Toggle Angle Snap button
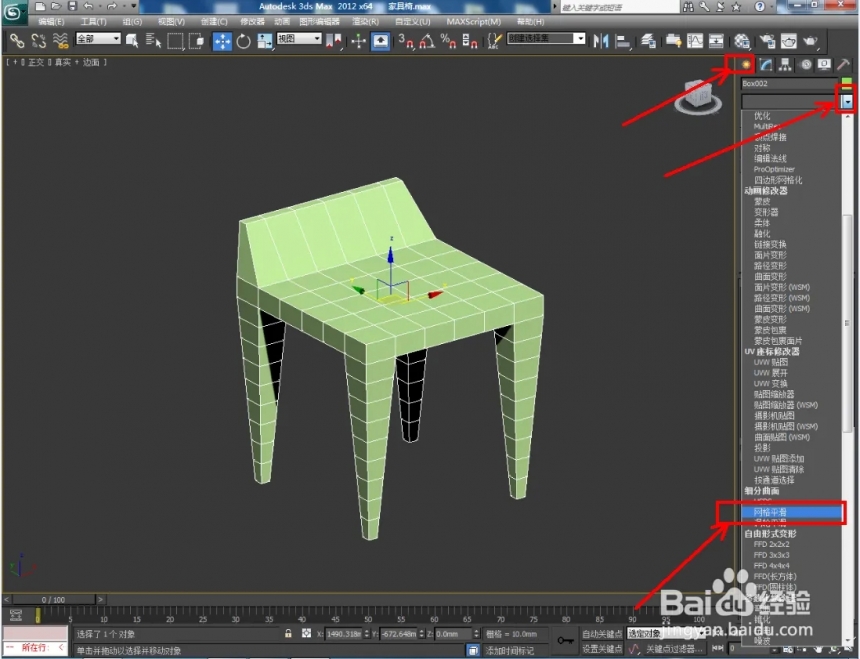Screen dimensions: 860x659 point(427,41)
